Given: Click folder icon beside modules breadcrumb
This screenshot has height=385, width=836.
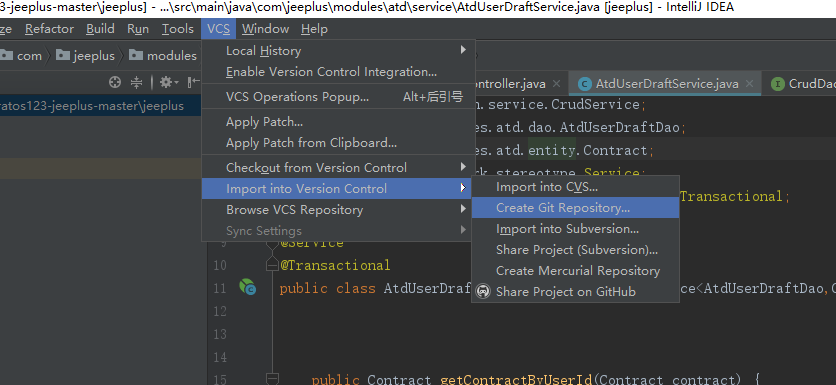Looking at the screenshot, I should tap(136, 55).
